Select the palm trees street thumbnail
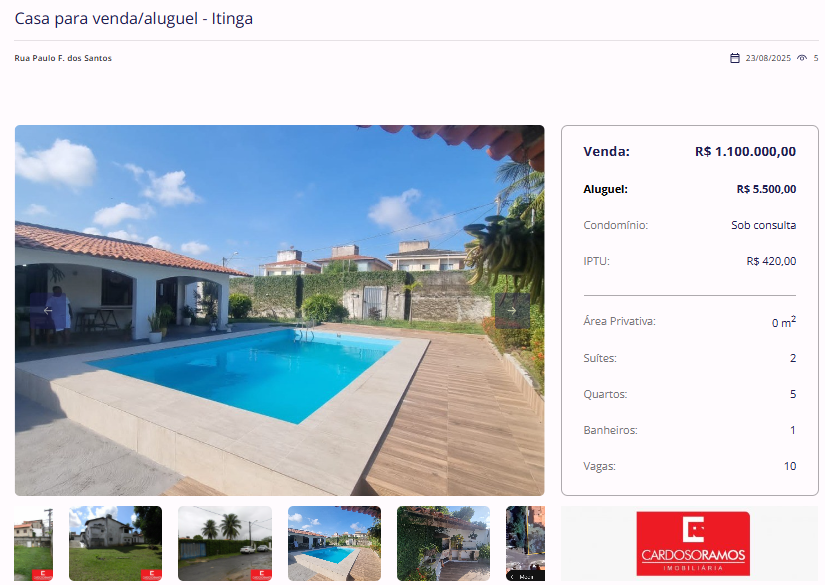This screenshot has height=585, width=825. click(225, 543)
